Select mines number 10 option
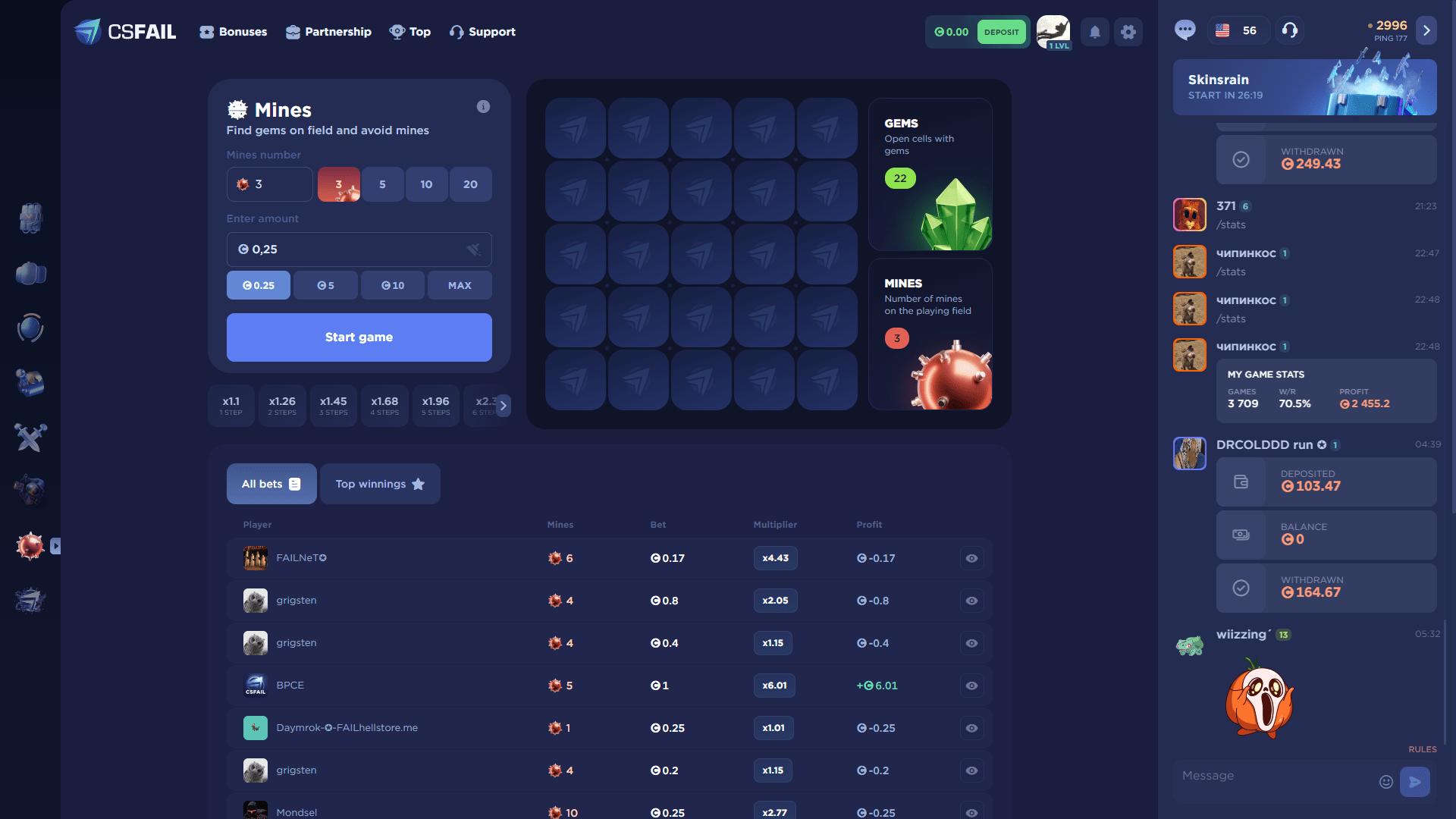Image resolution: width=1456 pixels, height=819 pixels. point(426,184)
